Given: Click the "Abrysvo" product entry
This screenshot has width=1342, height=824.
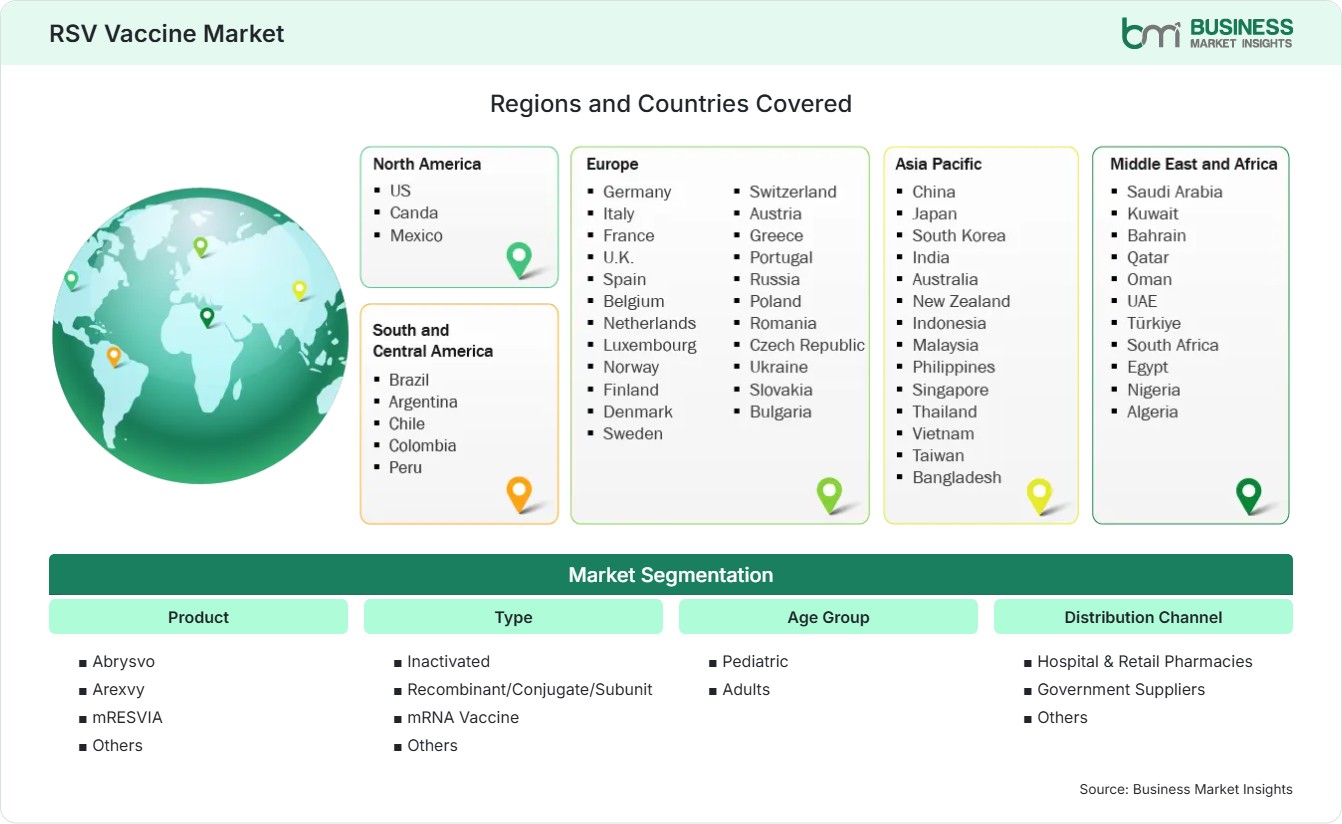Looking at the screenshot, I should tap(124, 661).
